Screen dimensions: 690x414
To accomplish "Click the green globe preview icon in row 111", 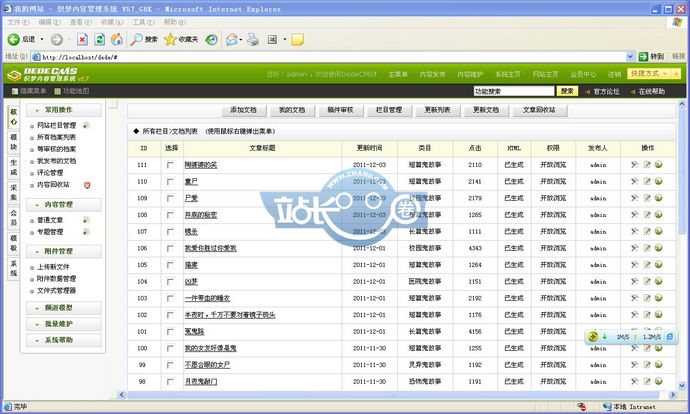I will [x=659, y=165].
